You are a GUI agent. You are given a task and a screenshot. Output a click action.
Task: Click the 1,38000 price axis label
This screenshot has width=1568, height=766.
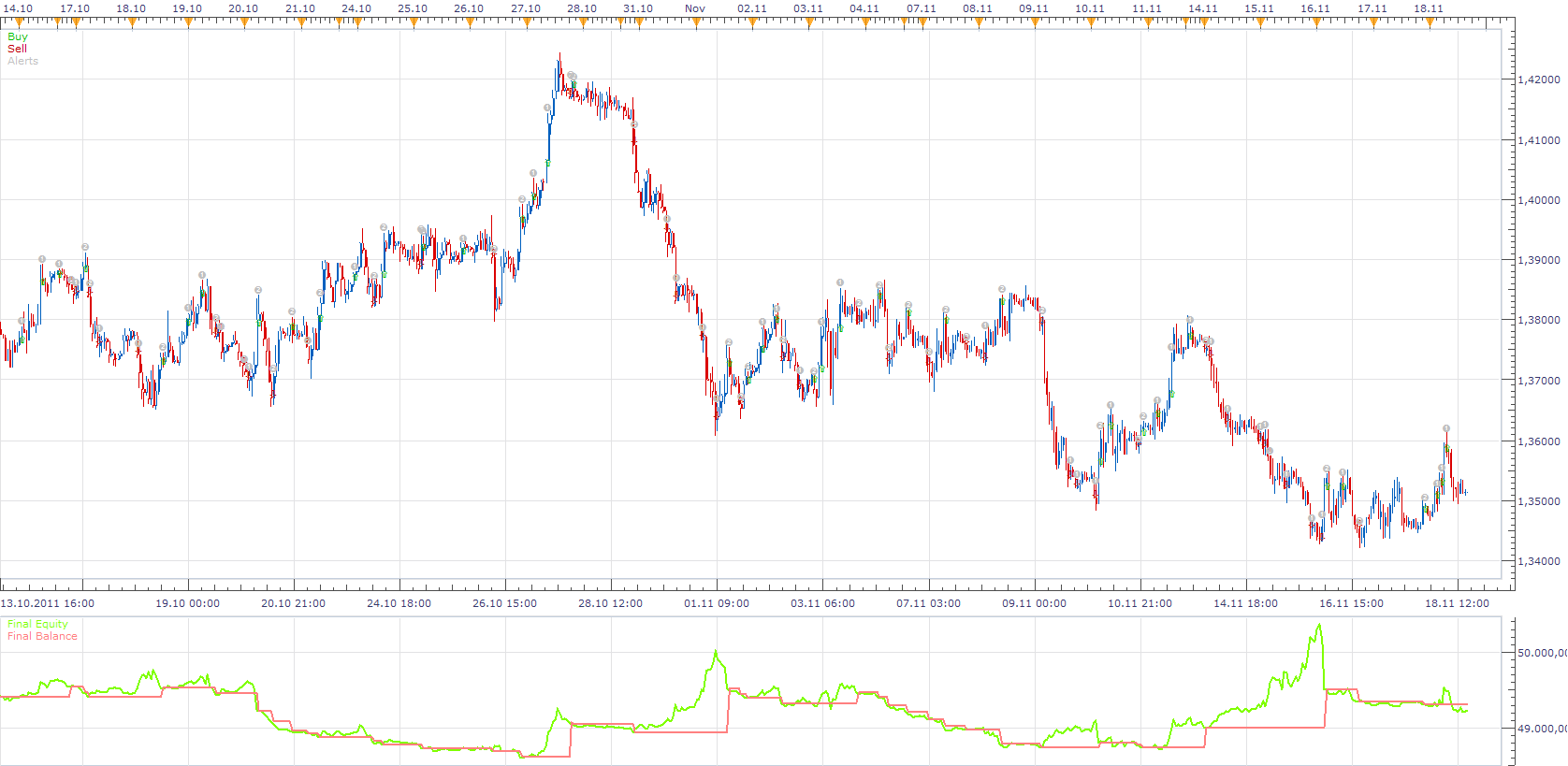(1539, 320)
